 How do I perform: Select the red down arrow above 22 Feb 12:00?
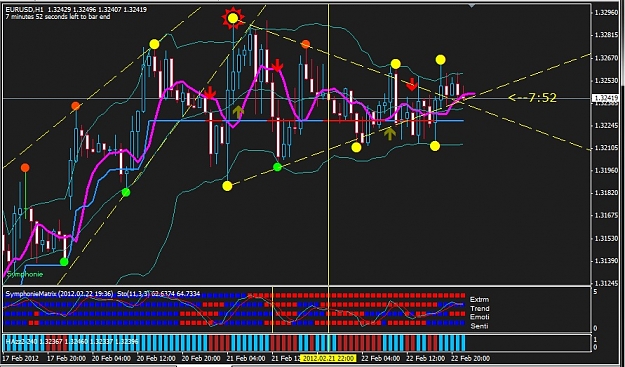point(411,84)
